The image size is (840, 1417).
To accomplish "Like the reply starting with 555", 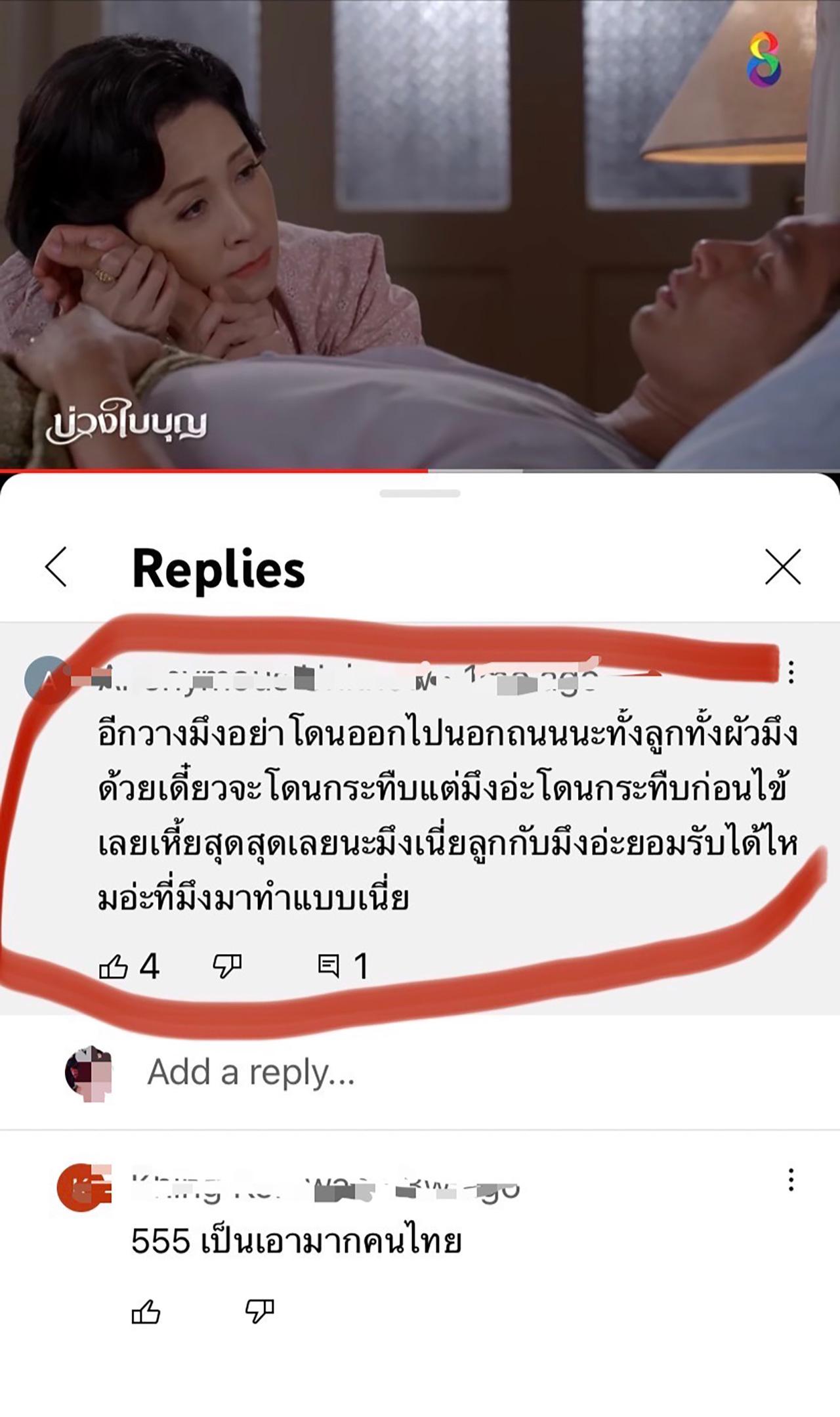I will (x=146, y=1313).
